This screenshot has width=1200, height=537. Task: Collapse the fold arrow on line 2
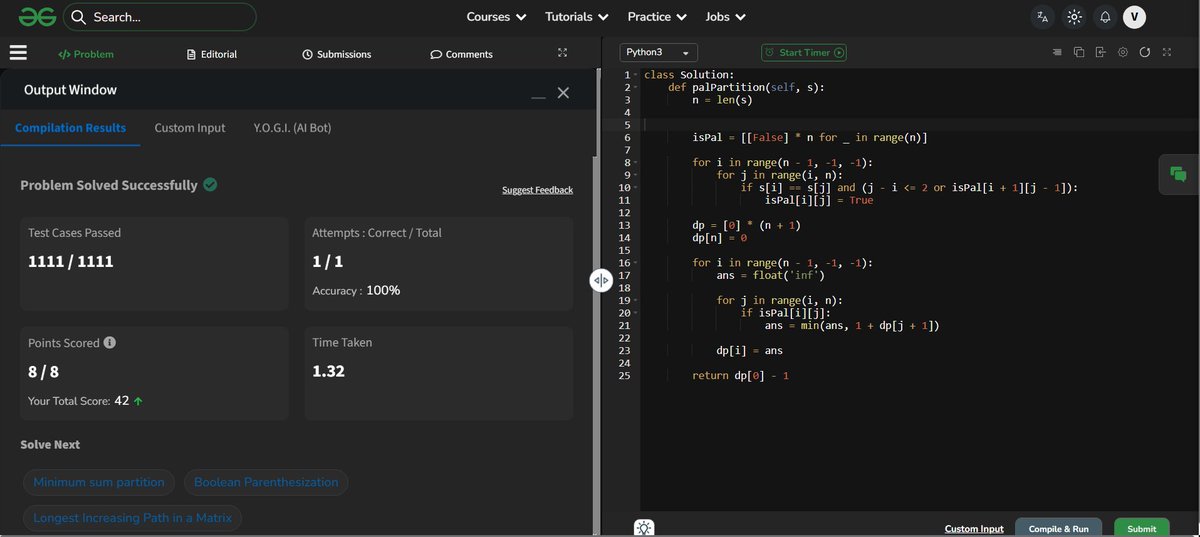tap(635, 87)
